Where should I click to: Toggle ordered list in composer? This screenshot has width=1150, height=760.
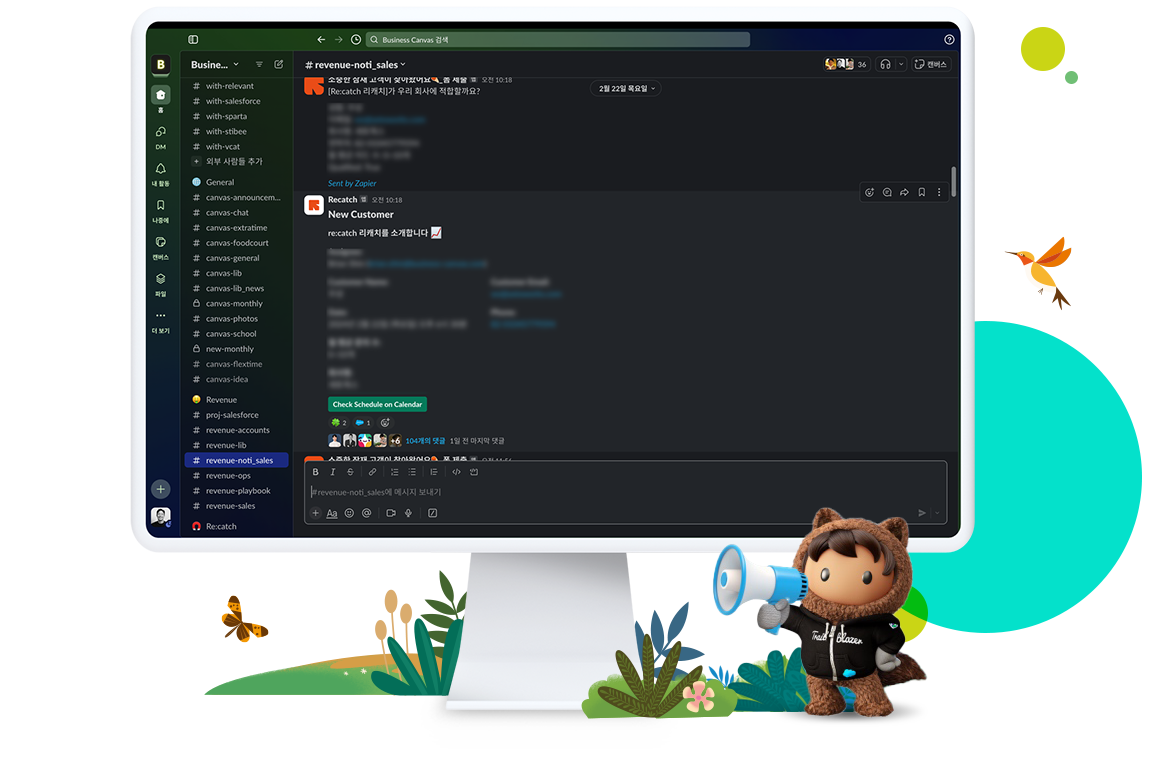(x=395, y=472)
